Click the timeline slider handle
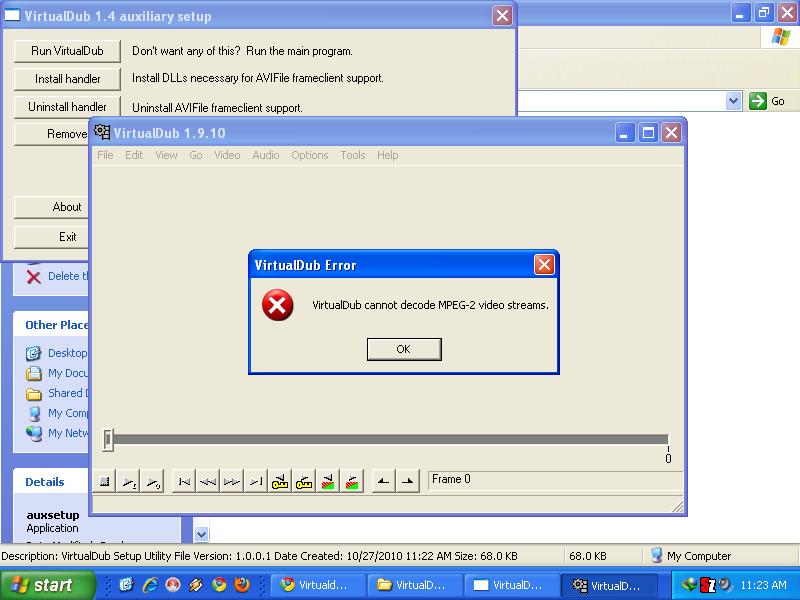800x600 pixels. pyautogui.click(x=108, y=440)
